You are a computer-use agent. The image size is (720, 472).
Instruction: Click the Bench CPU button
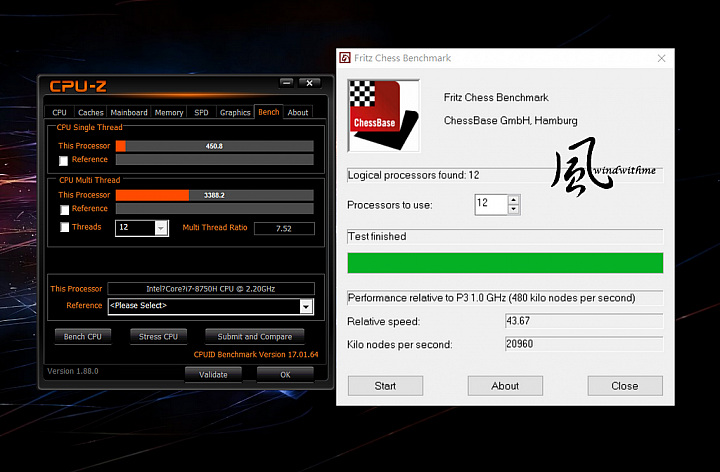[x=83, y=337]
